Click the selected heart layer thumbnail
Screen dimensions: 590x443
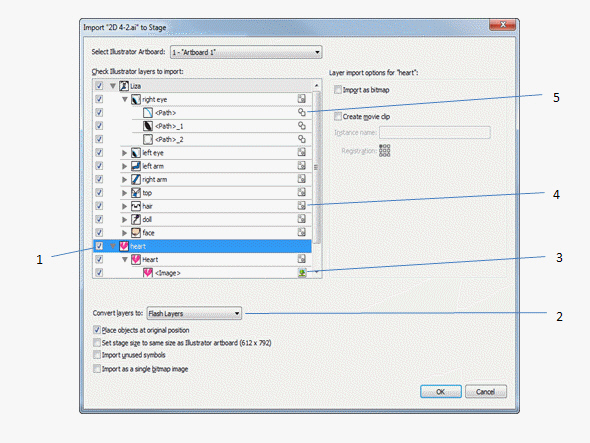pos(124,246)
